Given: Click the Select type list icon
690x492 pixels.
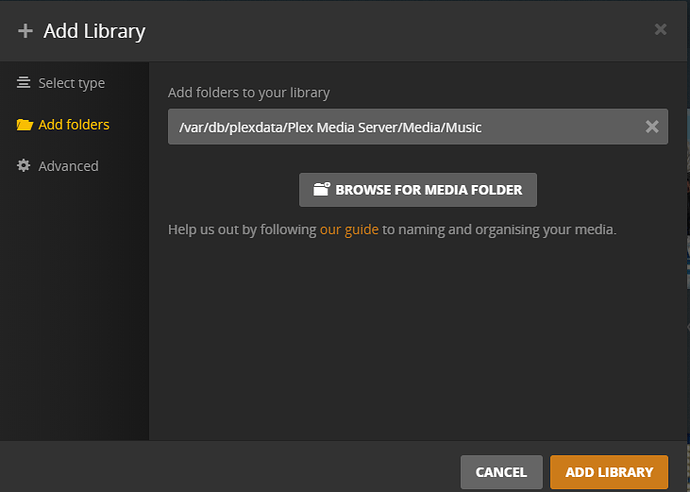Looking at the screenshot, I should coord(24,83).
